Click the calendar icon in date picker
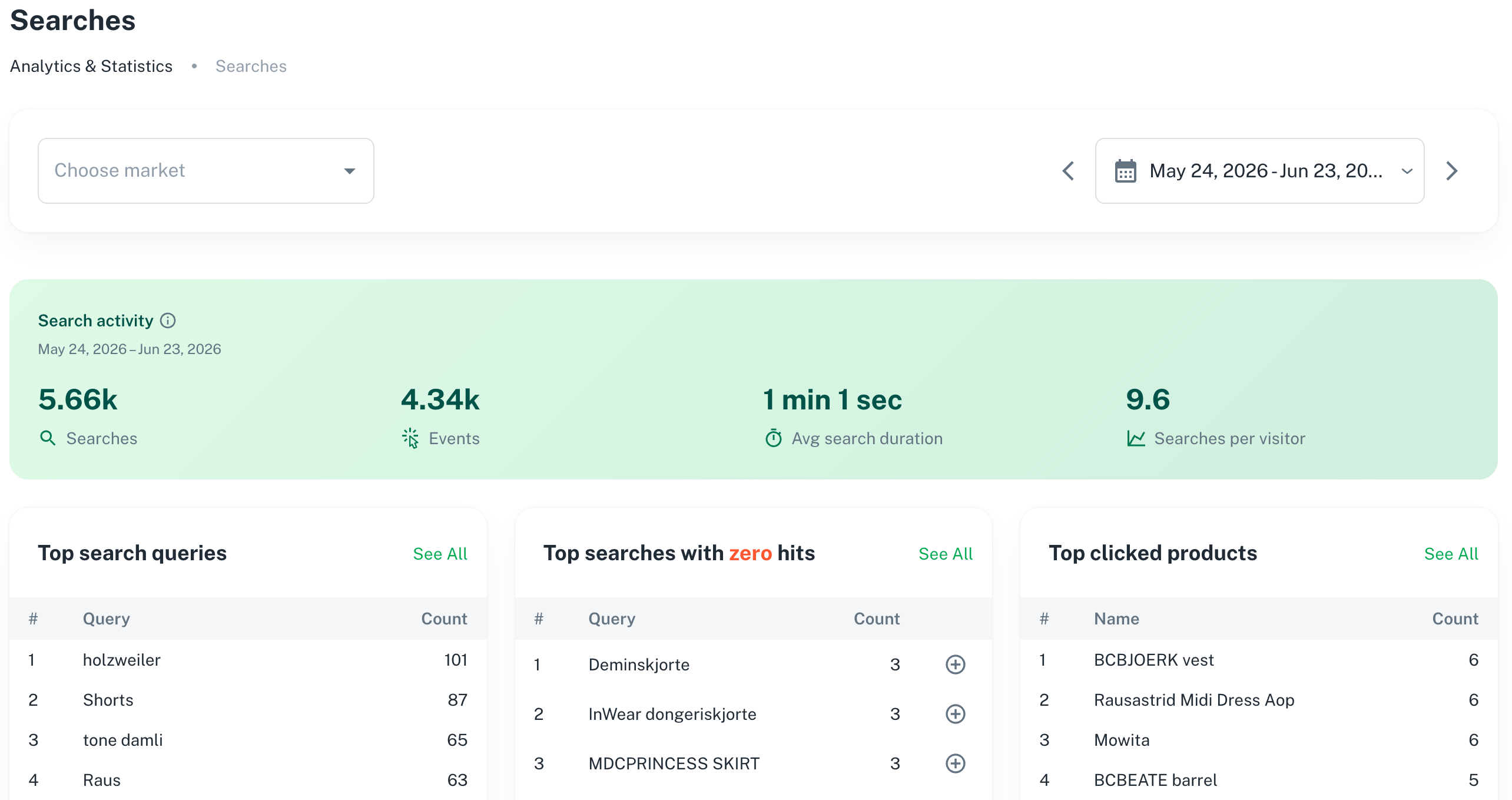 pos(1125,171)
